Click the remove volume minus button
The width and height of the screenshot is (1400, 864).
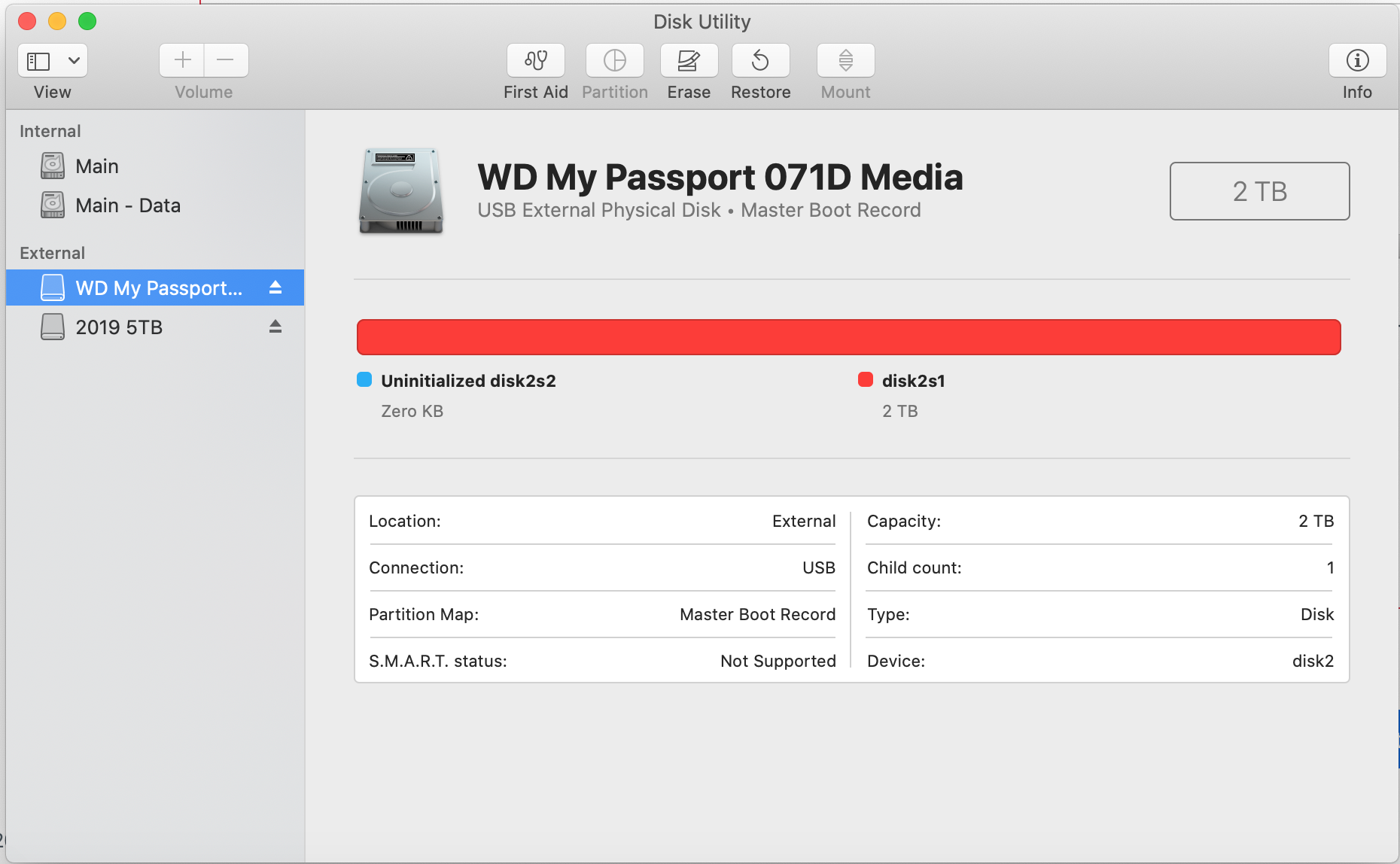(x=225, y=60)
